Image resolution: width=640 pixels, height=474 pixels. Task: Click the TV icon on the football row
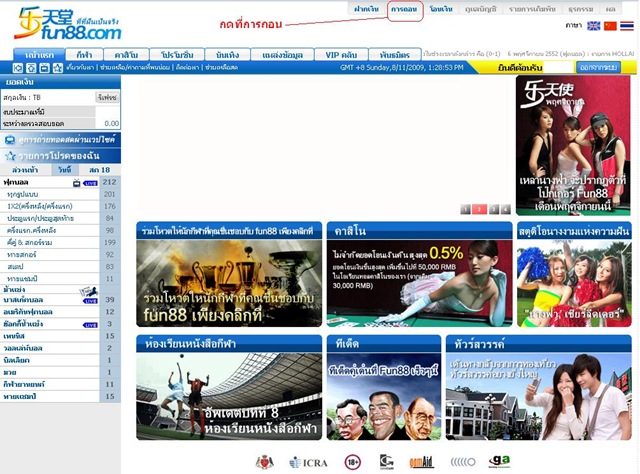[x=76, y=182]
